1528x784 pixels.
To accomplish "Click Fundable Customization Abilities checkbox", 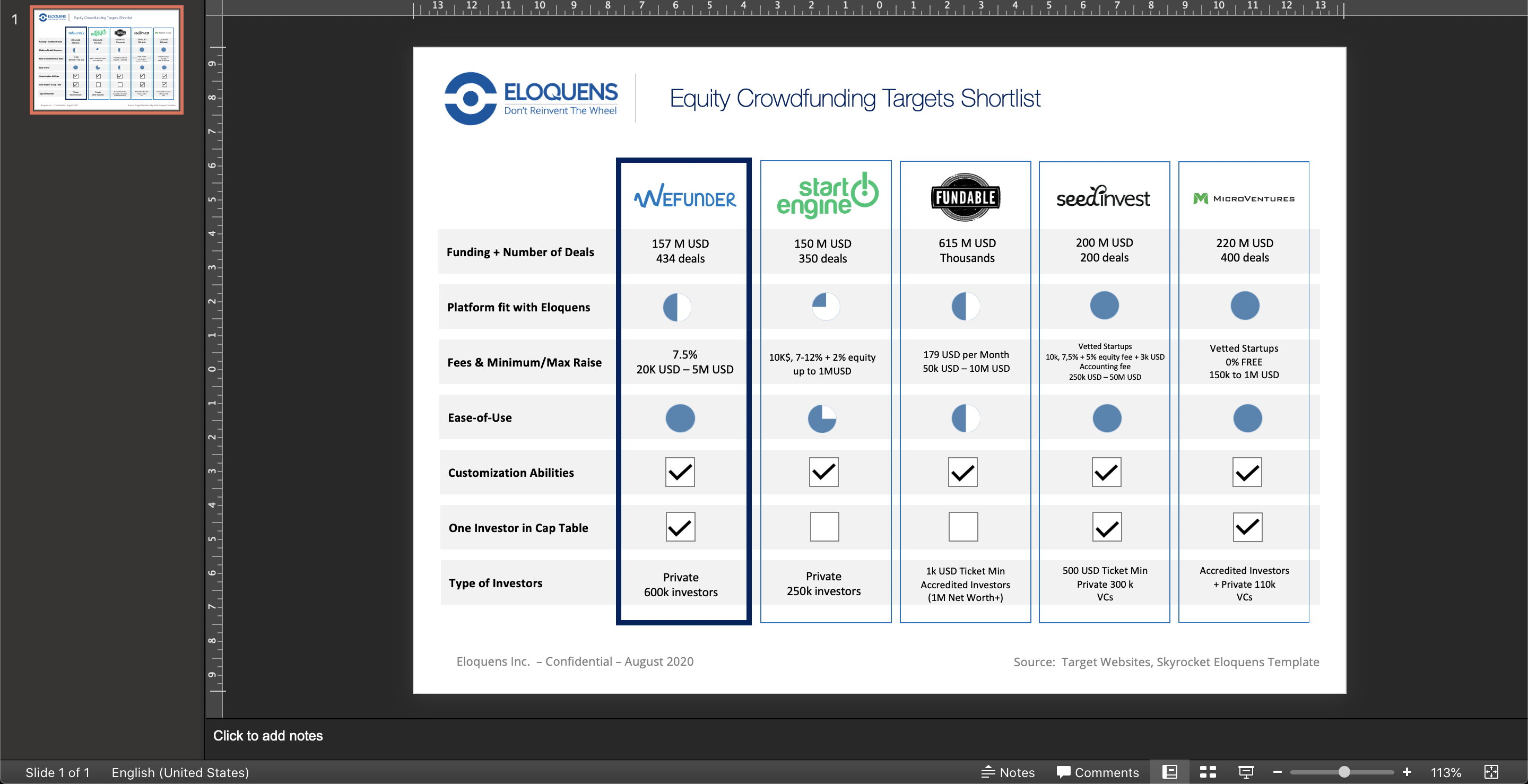I will (963, 472).
